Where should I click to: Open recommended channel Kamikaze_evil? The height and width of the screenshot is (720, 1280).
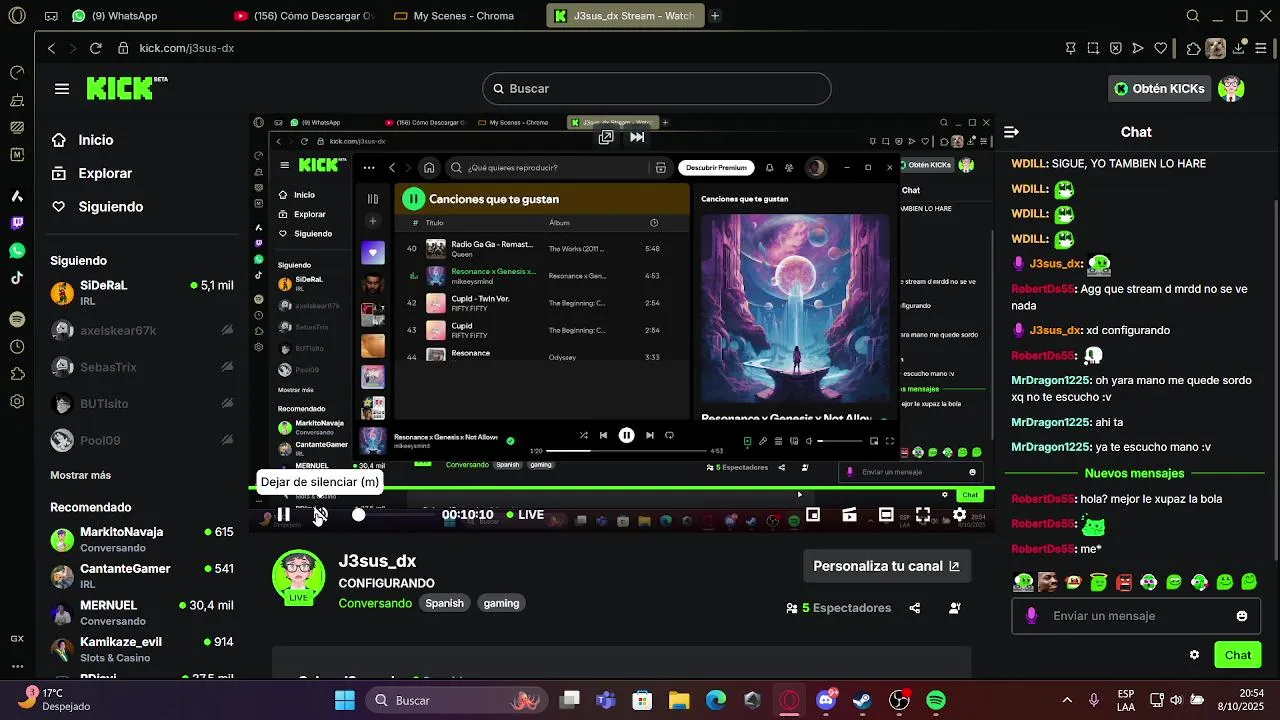pyautogui.click(x=142, y=649)
